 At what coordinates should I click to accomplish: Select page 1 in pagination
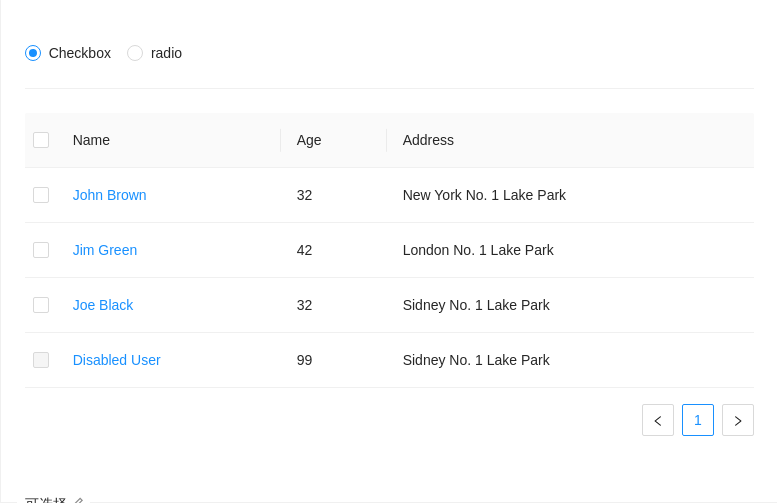pos(698,420)
